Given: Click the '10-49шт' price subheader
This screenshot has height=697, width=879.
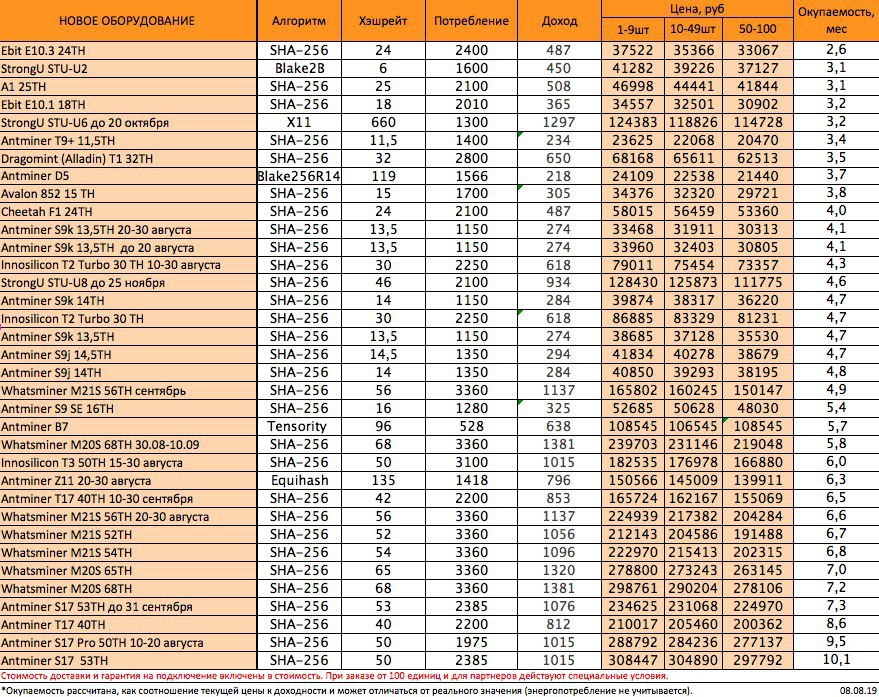Looking at the screenshot, I should [x=693, y=29].
